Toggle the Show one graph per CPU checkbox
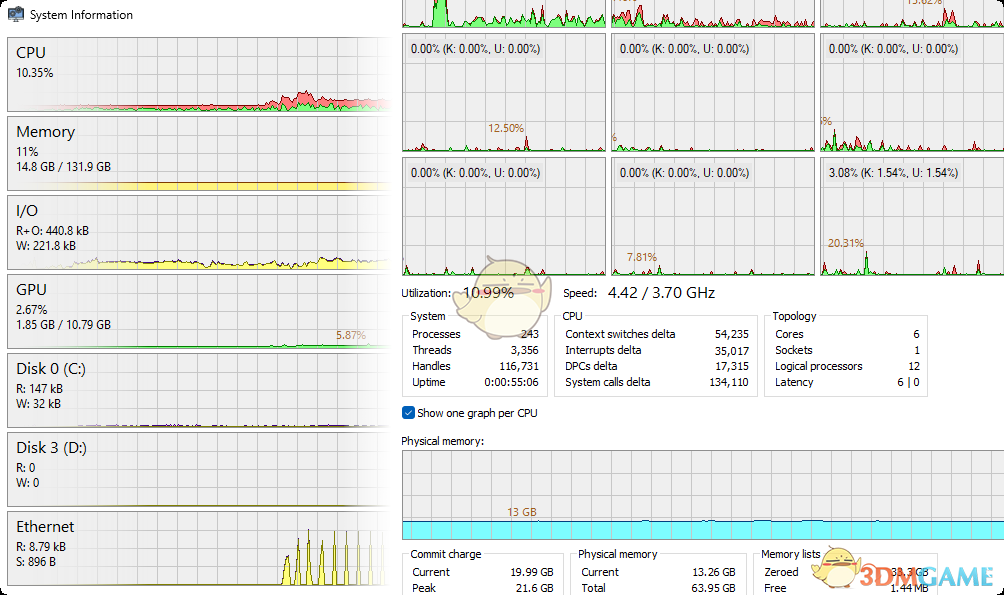This screenshot has height=595, width=1004. 408,413
